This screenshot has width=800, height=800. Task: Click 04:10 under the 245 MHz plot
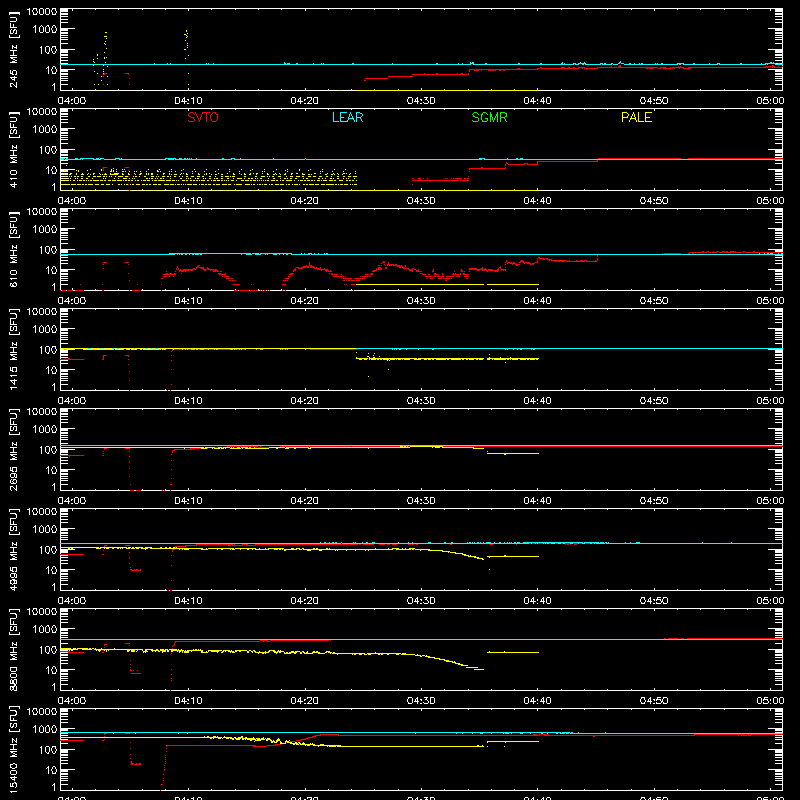tap(188, 101)
